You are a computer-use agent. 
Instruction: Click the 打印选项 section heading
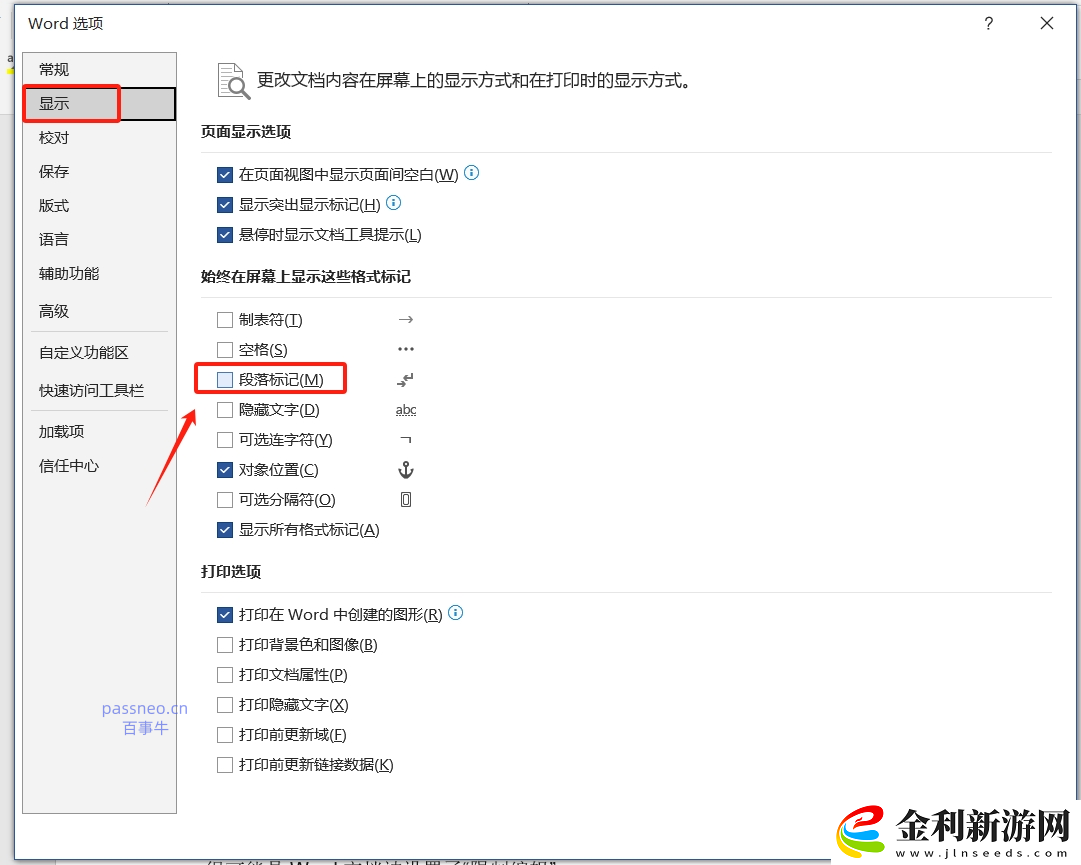click(x=231, y=572)
